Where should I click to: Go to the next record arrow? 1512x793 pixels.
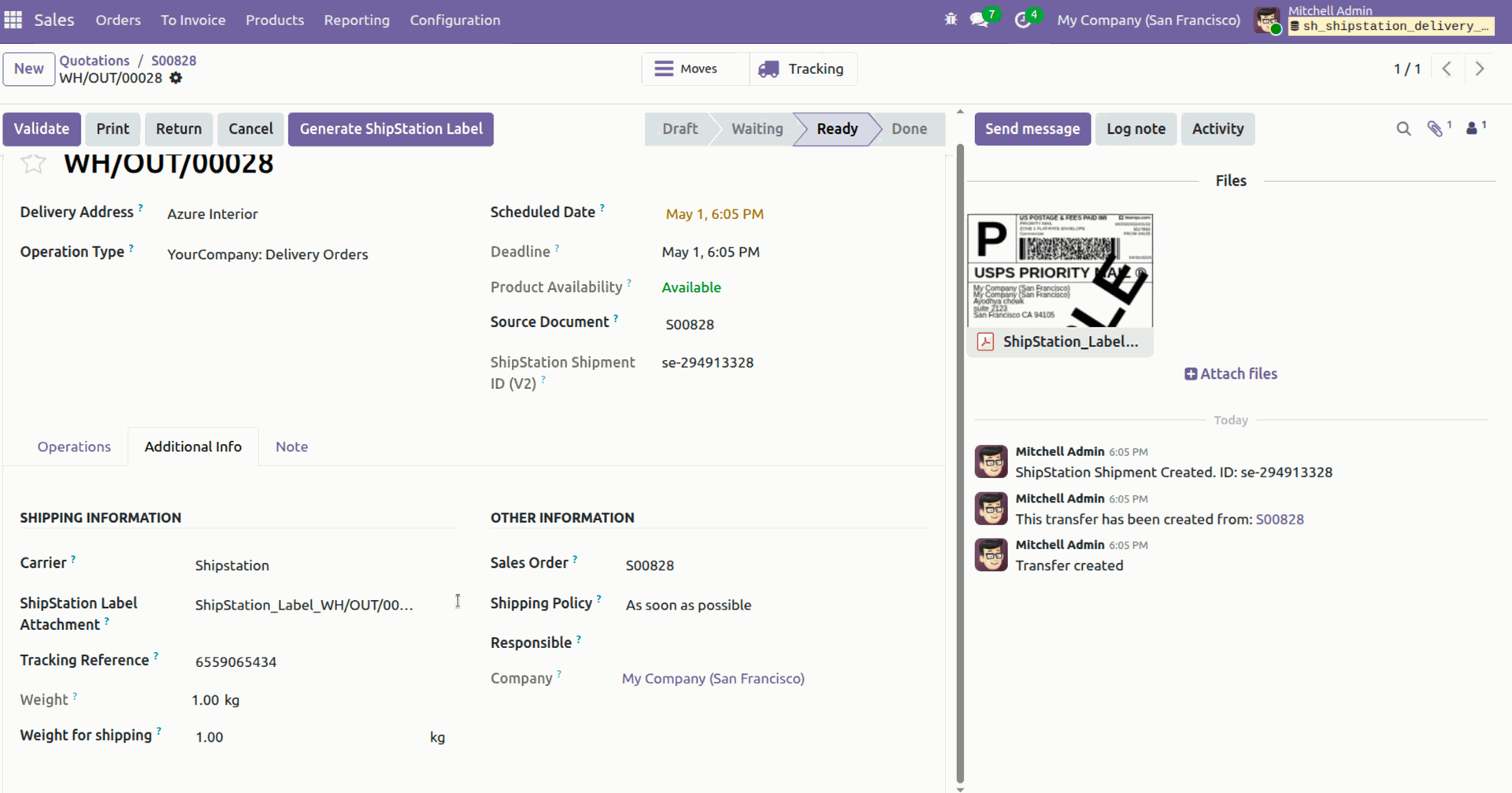pyautogui.click(x=1480, y=69)
